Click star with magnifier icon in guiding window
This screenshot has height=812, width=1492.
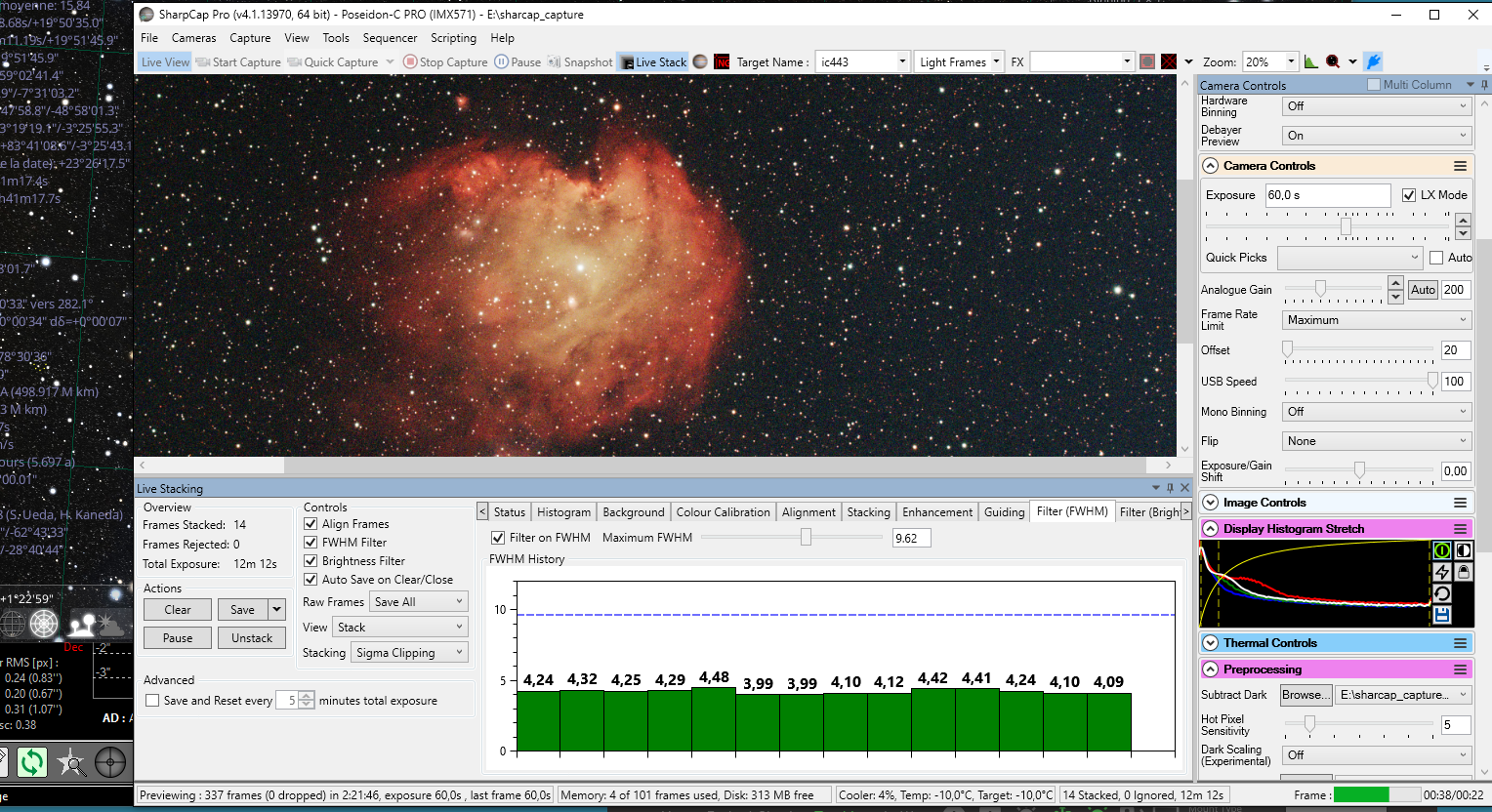click(x=71, y=761)
